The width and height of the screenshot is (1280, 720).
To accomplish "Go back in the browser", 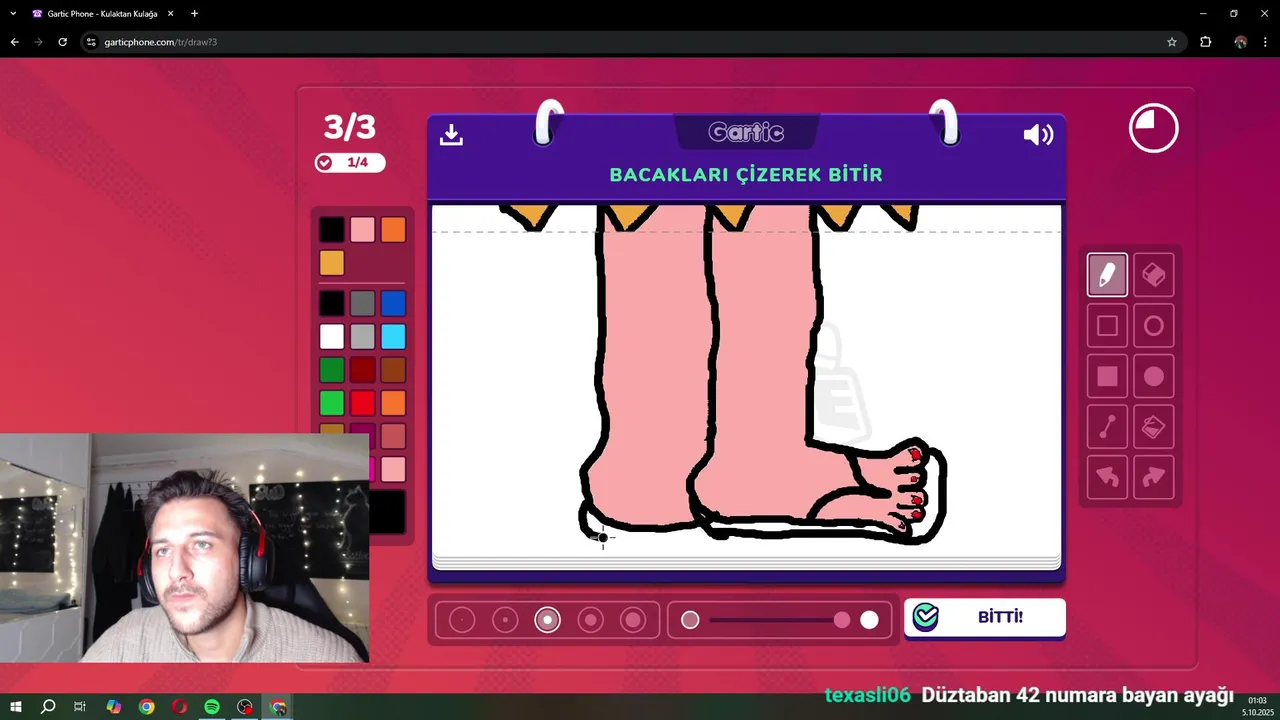I will (x=14, y=42).
